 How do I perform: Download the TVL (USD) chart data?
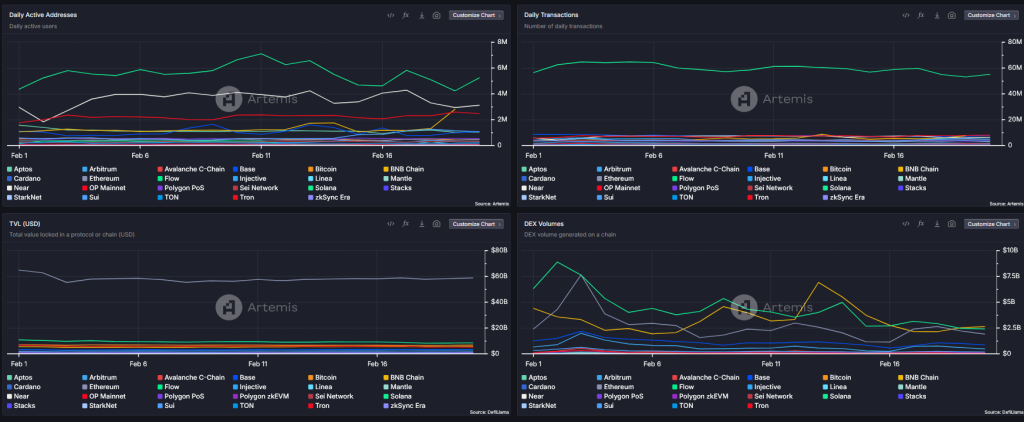click(x=421, y=223)
